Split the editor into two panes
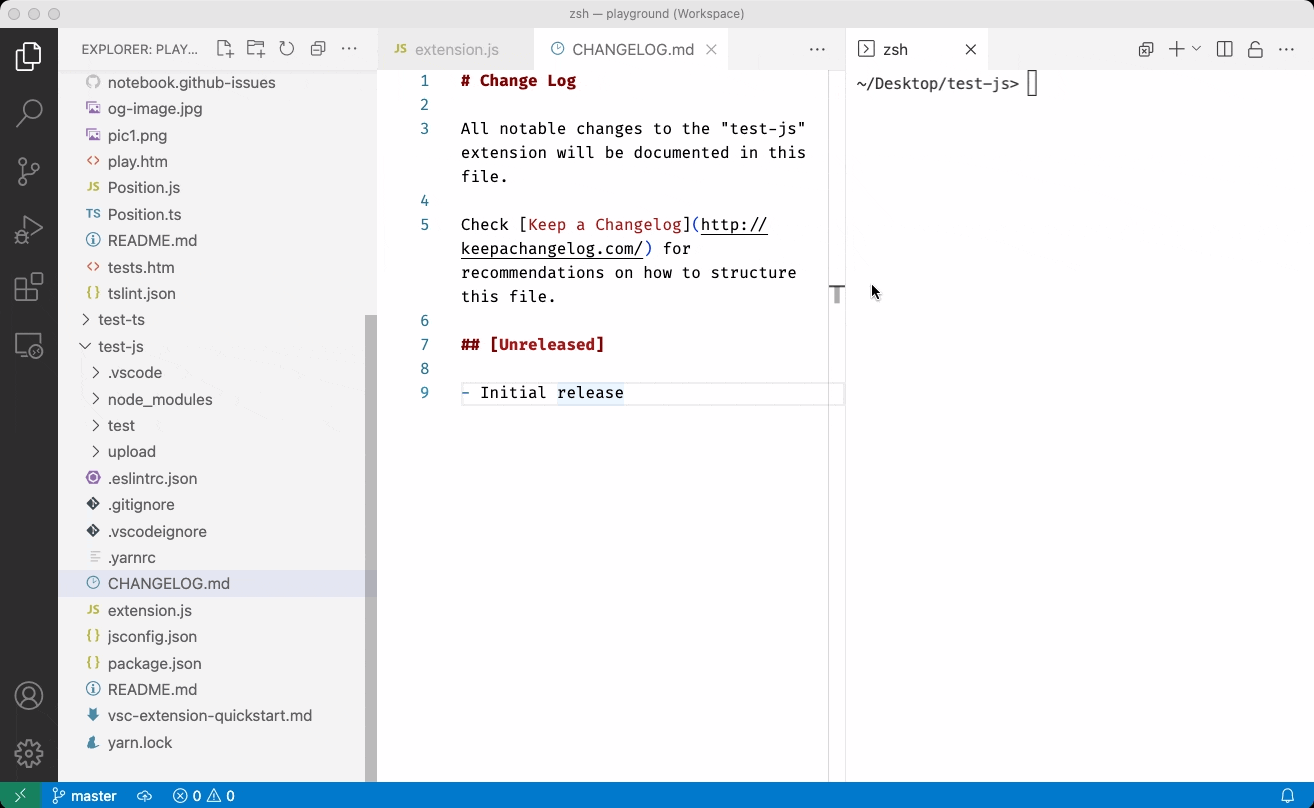Image resolution: width=1314 pixels, height=808 pixels. [1224, 48]
